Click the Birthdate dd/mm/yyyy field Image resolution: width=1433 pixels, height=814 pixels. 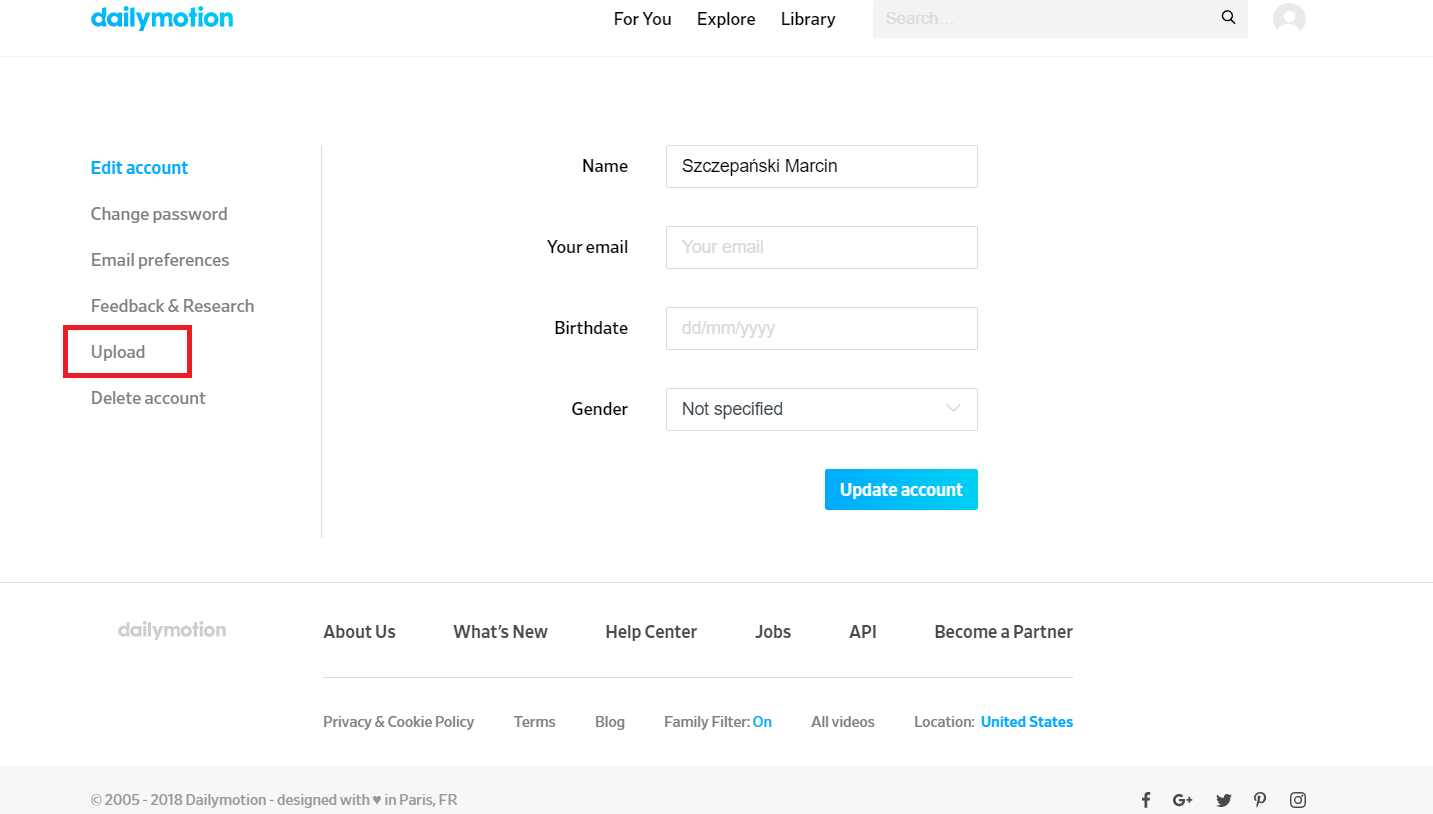pyautogui.click(x=822, y=328)
